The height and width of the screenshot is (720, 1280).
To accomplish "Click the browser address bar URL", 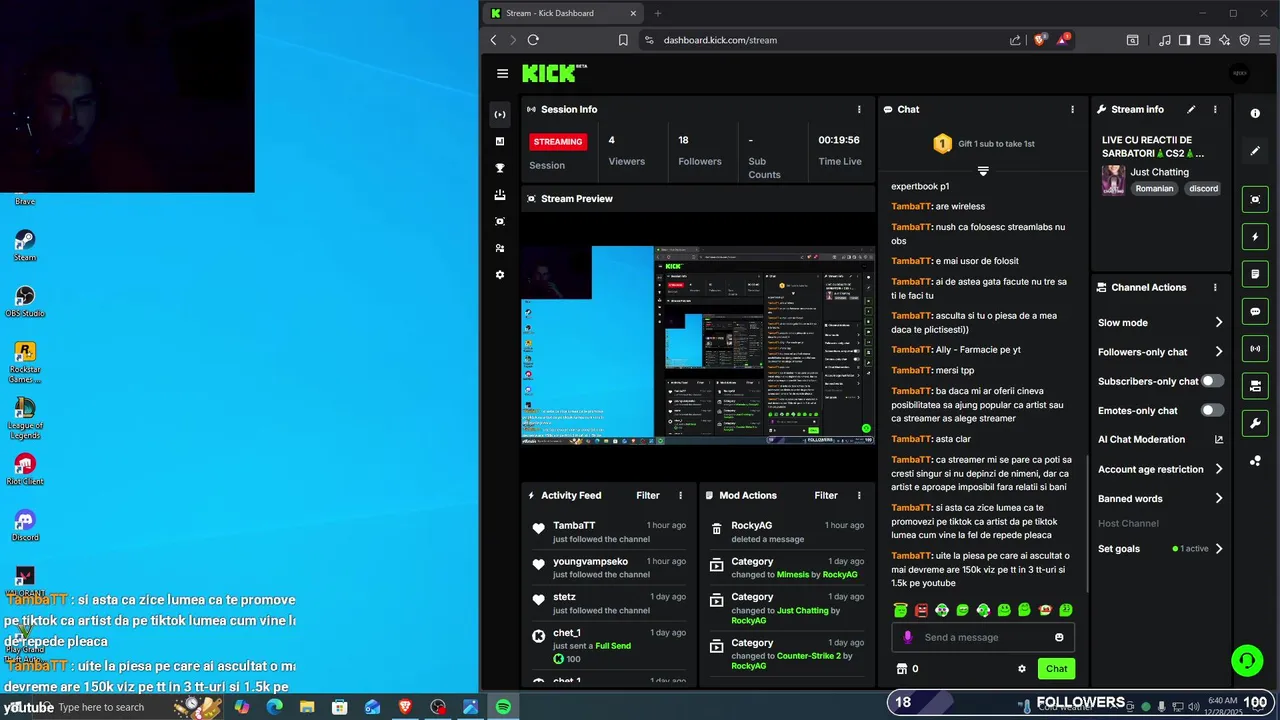I will [720, 40].
